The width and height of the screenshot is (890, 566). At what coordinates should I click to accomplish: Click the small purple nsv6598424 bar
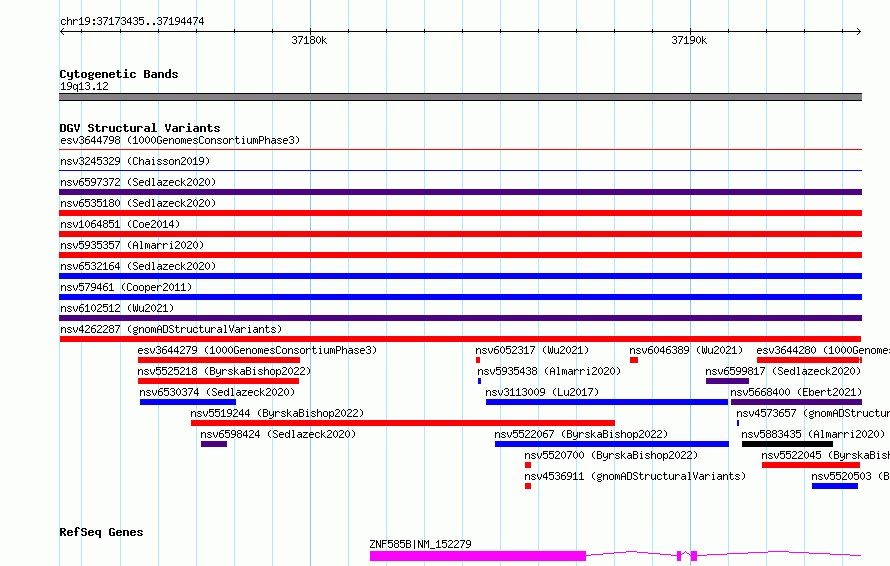pos(214,444)
